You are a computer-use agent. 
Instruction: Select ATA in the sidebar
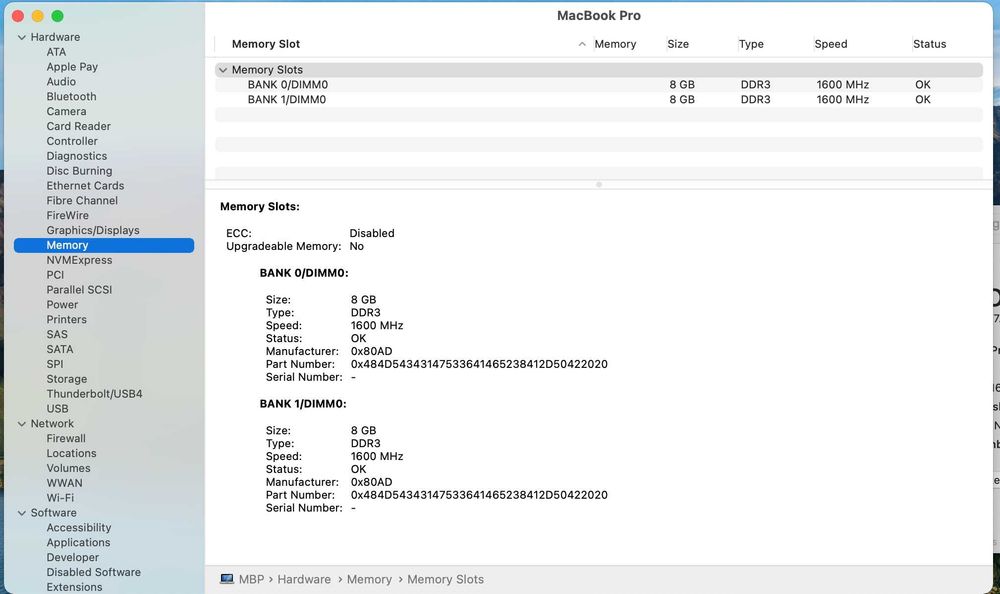(x=56, y=52)
